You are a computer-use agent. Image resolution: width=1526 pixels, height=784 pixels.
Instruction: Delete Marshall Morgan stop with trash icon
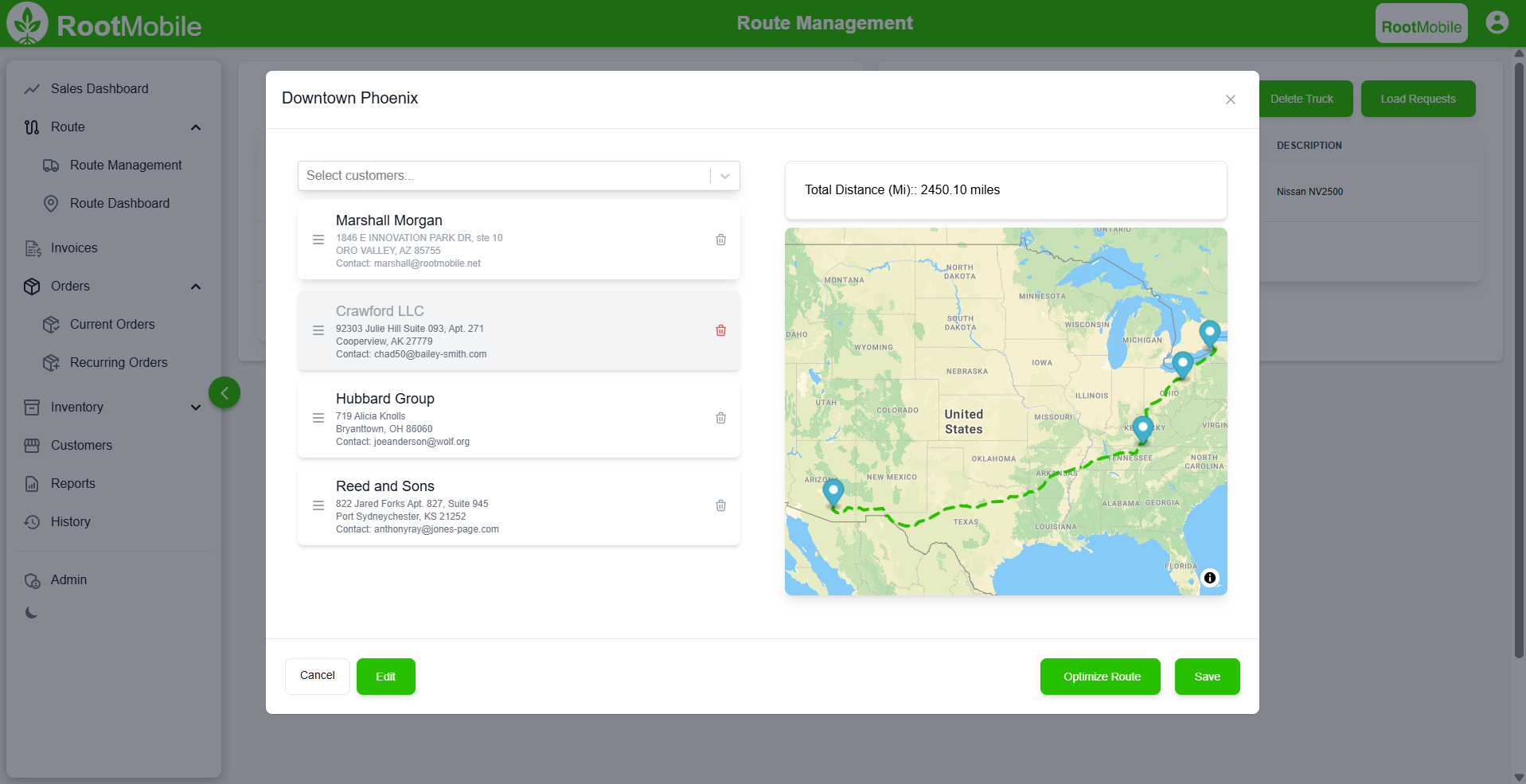tap(720, 240)
